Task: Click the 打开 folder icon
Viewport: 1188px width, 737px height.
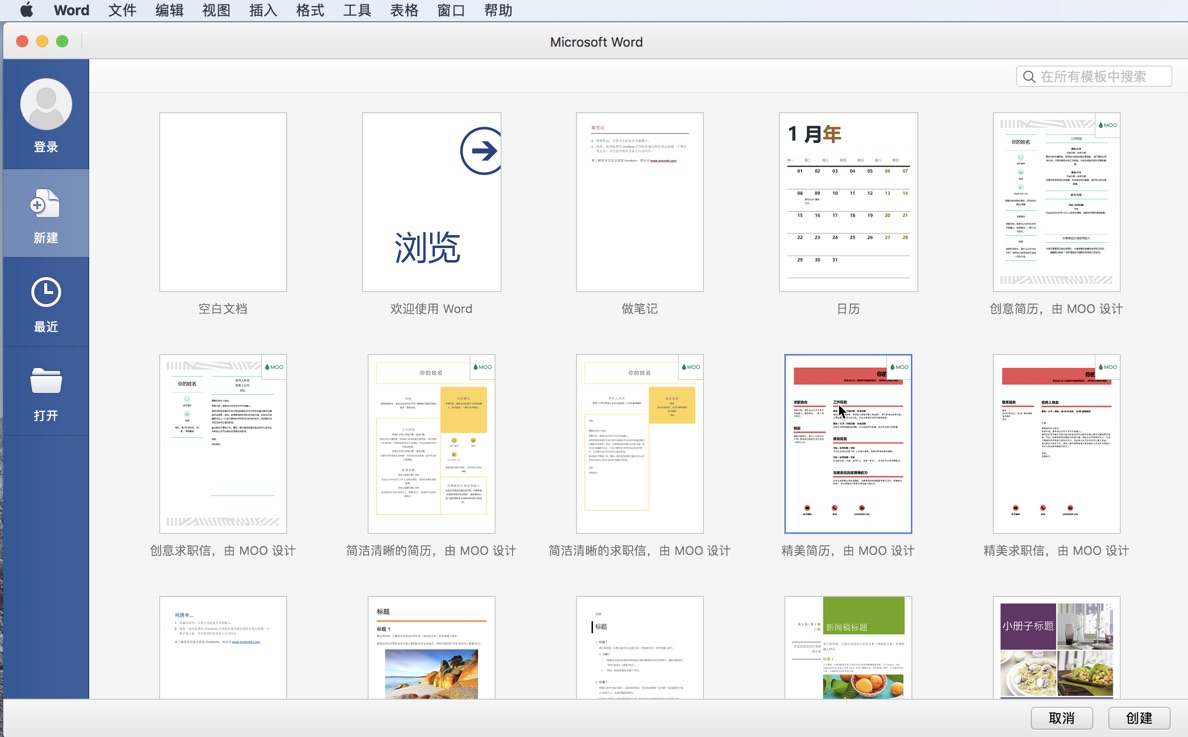Action: click(45, 380)
